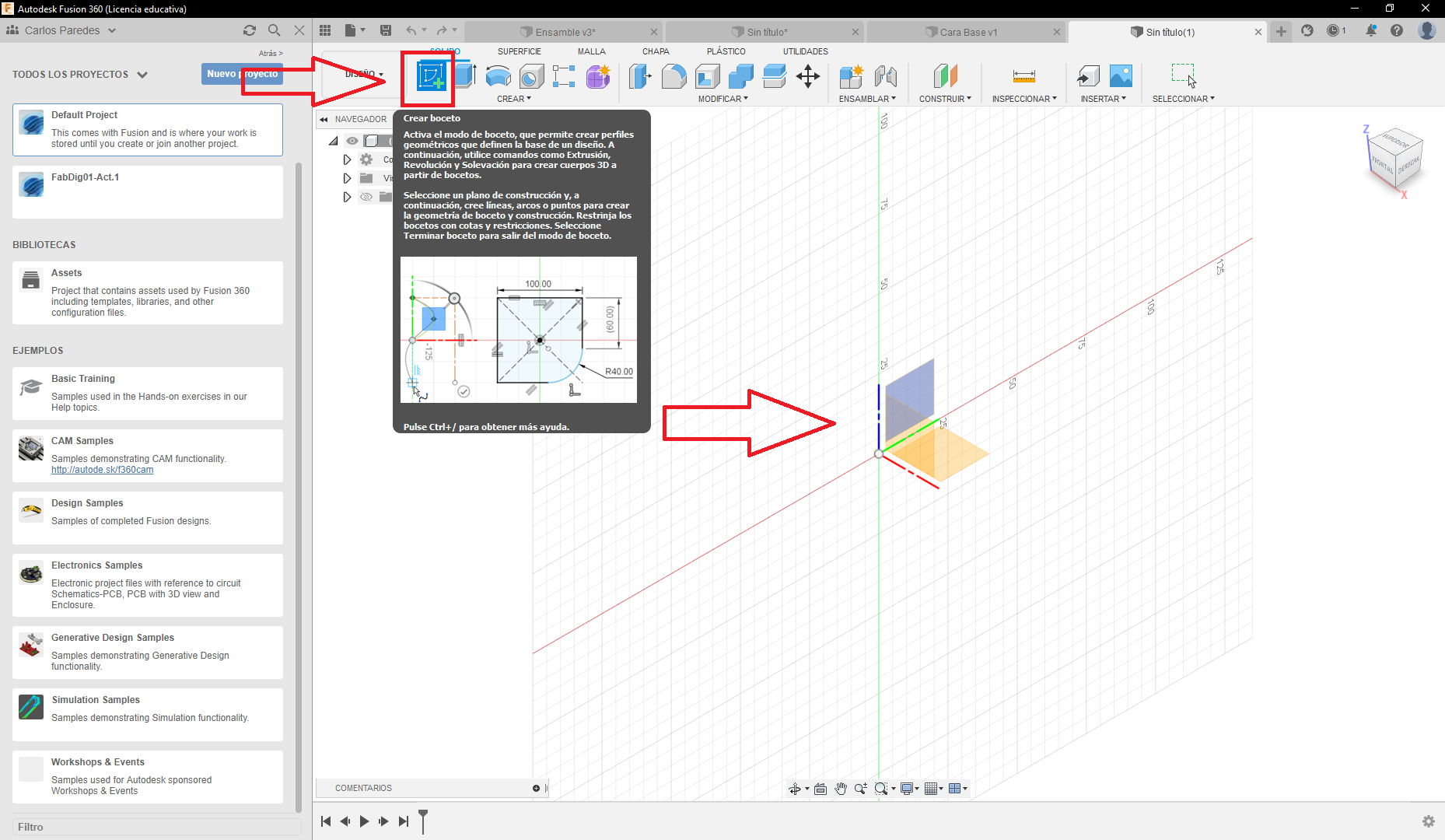Click the Redo arrow
This screenshot has width=1445, height=840.
tap(442, 30)
